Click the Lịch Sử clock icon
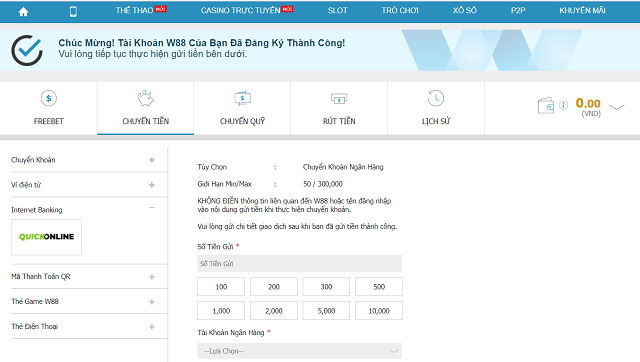 [436, 98]
